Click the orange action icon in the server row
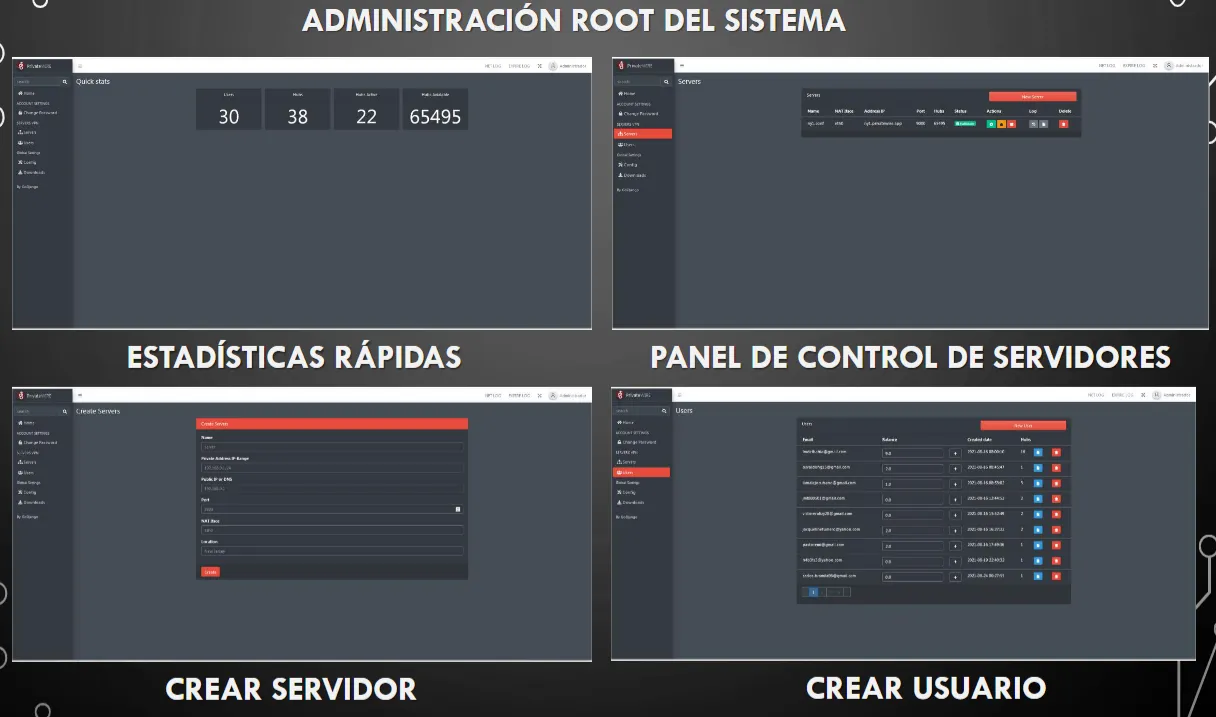This screenshot has height=717, width=1216. [x=1001, y=124]
